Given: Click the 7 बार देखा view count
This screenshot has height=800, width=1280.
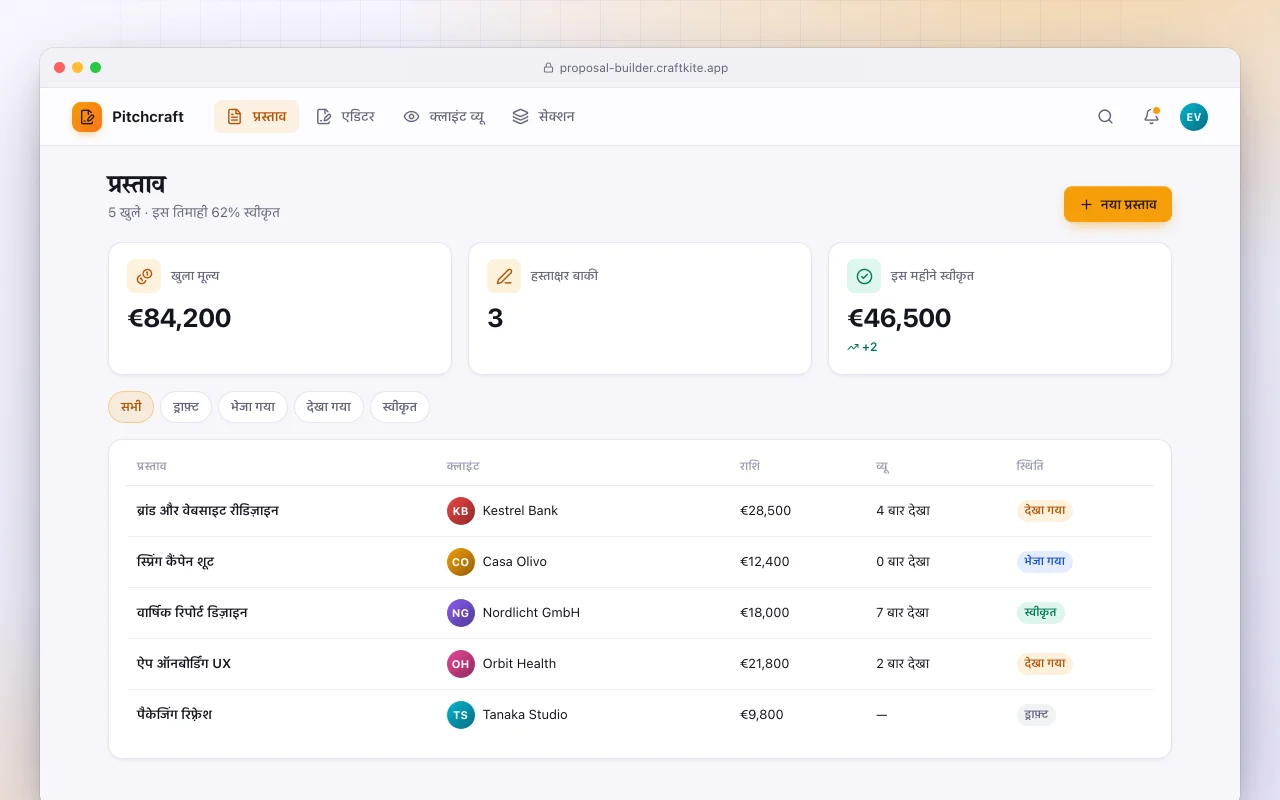Looking at the screenshot, I should [x=903, y=613].
